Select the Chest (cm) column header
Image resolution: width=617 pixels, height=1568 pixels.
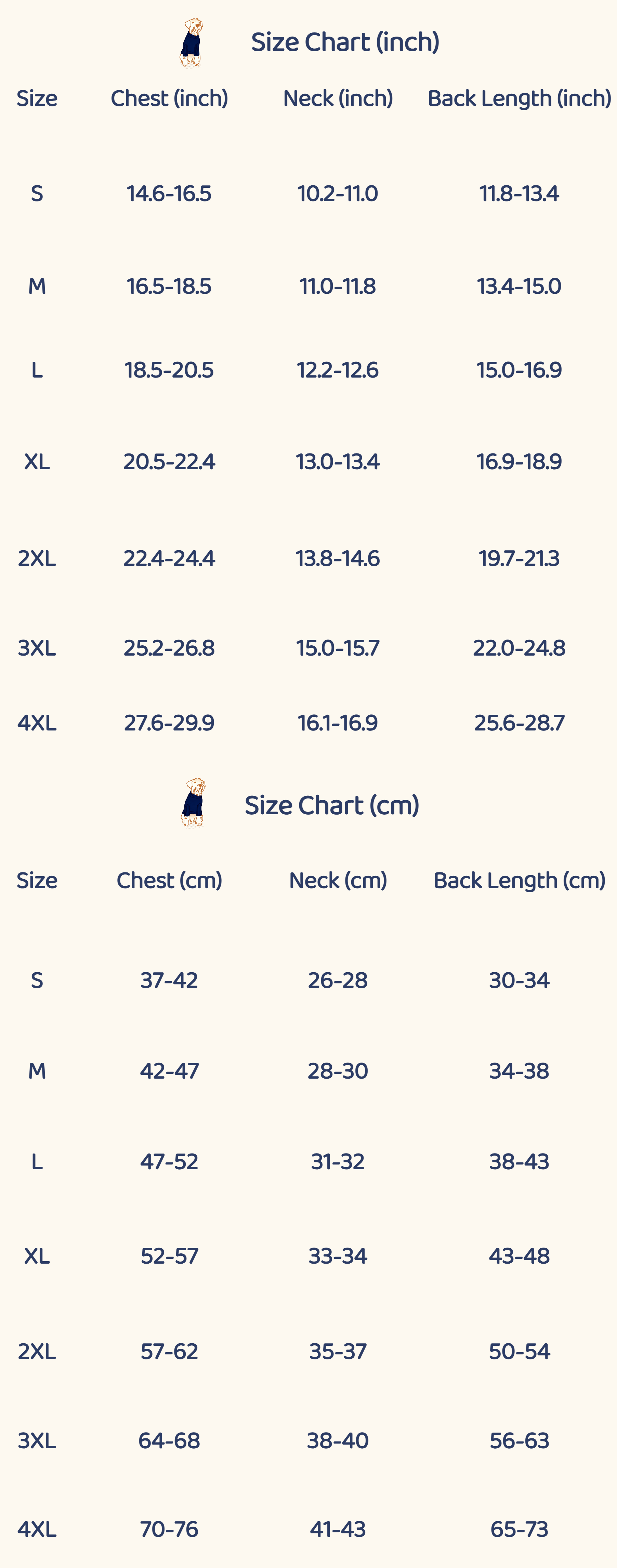pos(169,880)
